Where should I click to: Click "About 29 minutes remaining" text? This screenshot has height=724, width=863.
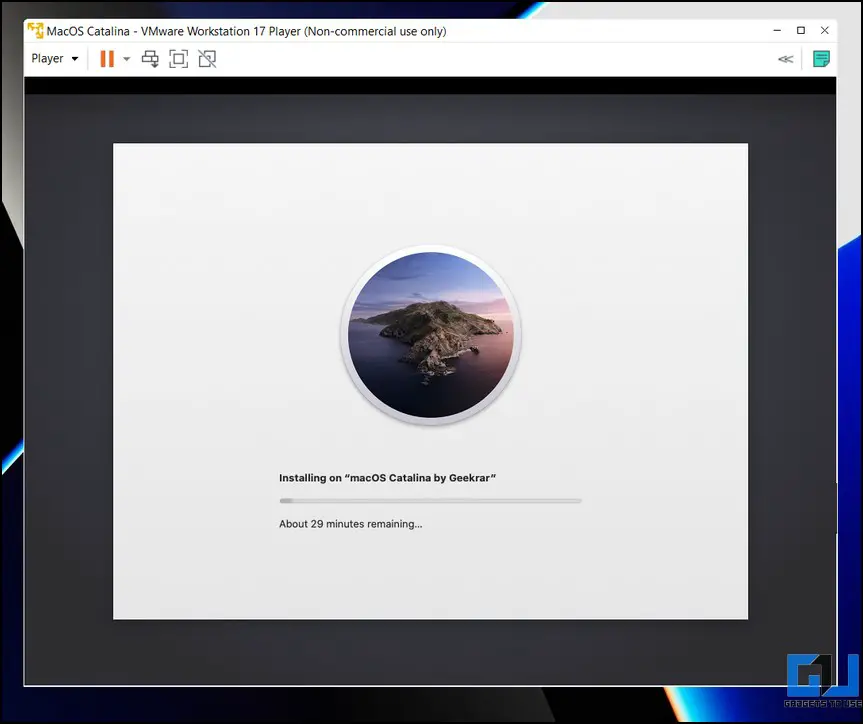pyautogui.click(x=350, y=524)
